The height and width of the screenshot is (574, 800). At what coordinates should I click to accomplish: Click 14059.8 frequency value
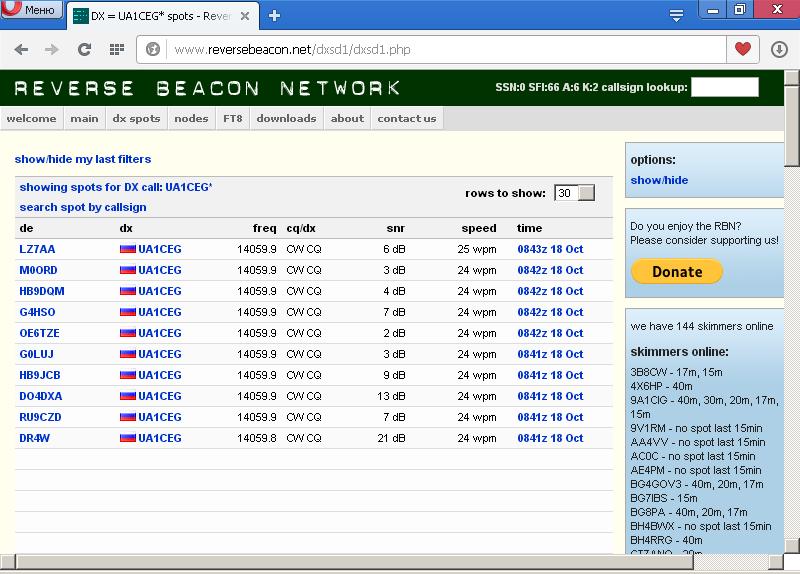coord(257,438)
